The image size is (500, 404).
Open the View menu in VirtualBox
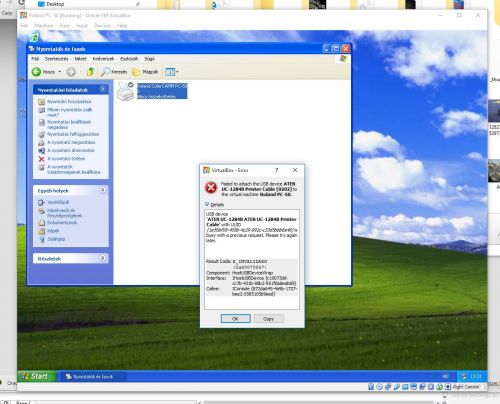pos(65,26)
